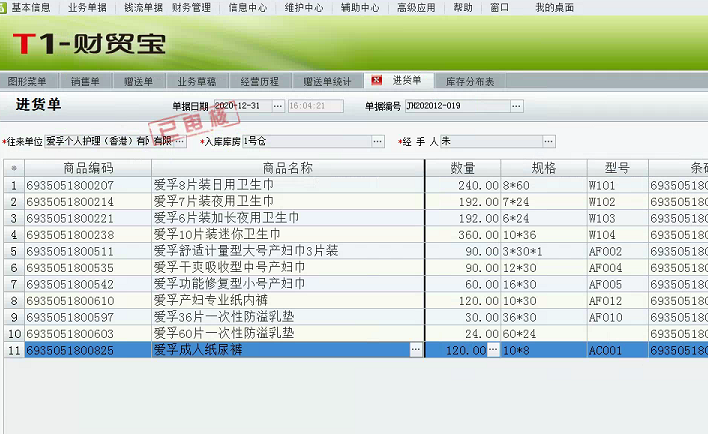Click the 往来单位 supplier field
Image resolution: width=708 pixels, height=434 pixels.
coord(109,141)
